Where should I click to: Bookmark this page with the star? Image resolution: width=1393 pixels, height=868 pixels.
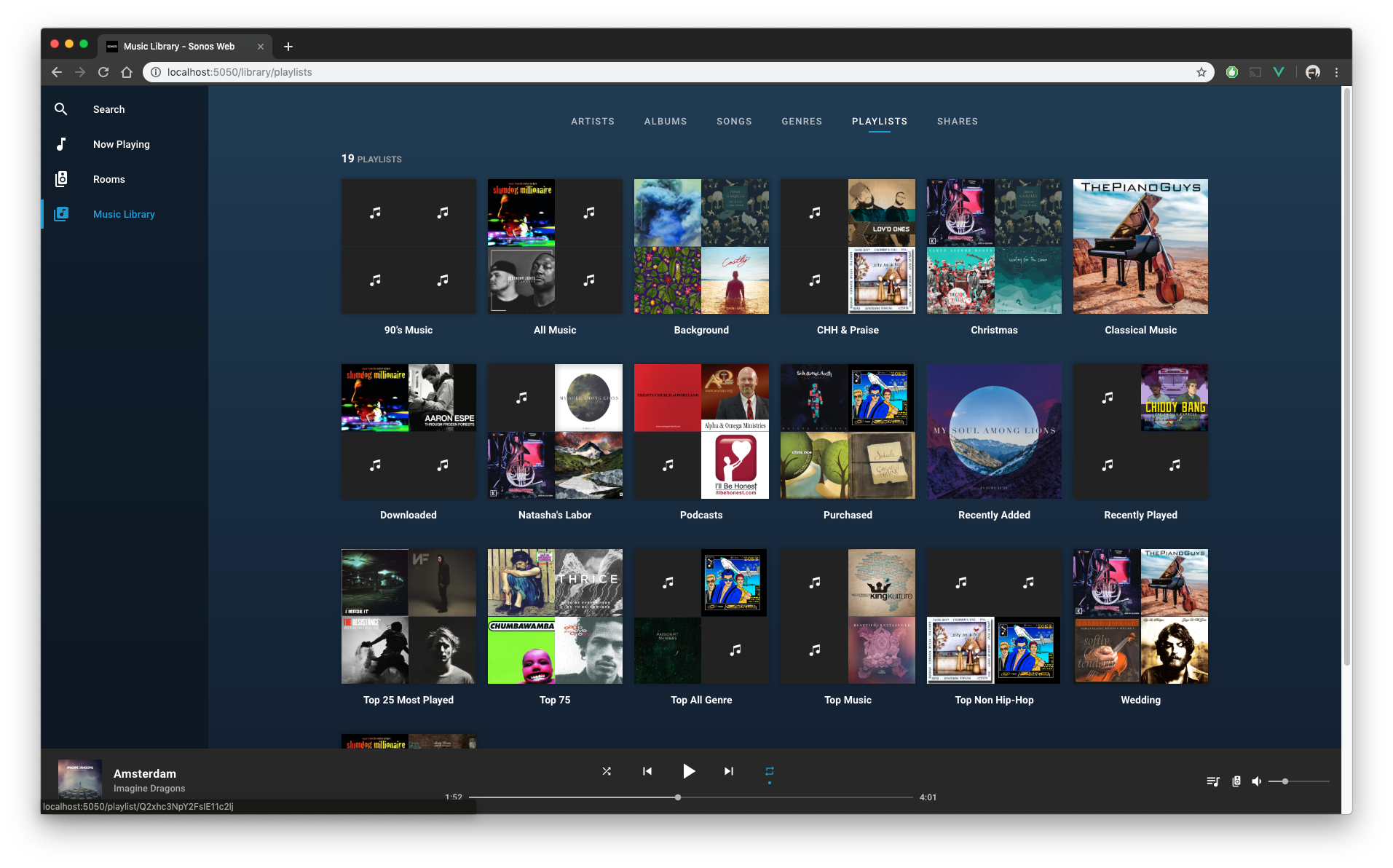click(x=1201, y=72)
